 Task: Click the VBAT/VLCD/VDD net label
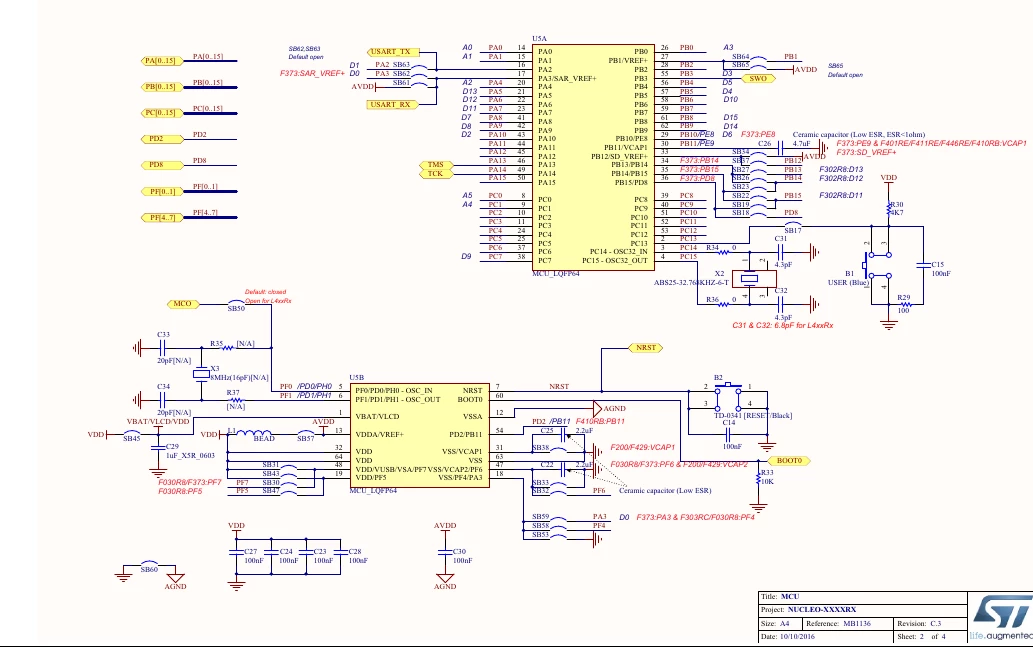click(157, 421)
